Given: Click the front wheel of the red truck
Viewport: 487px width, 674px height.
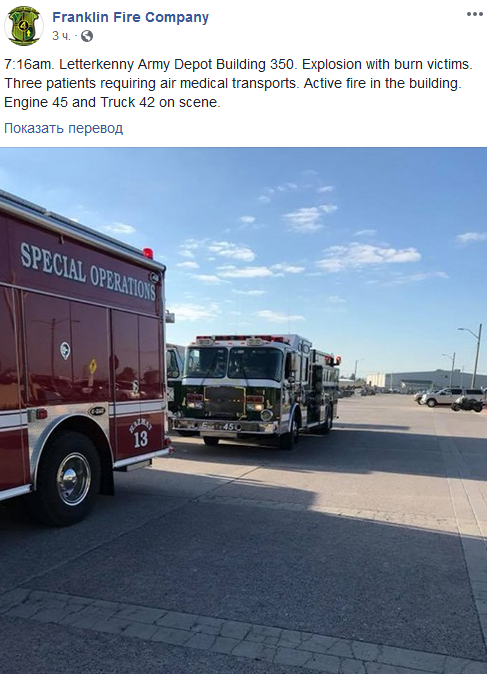Looking at the screenshot, I should coord(72,478).
